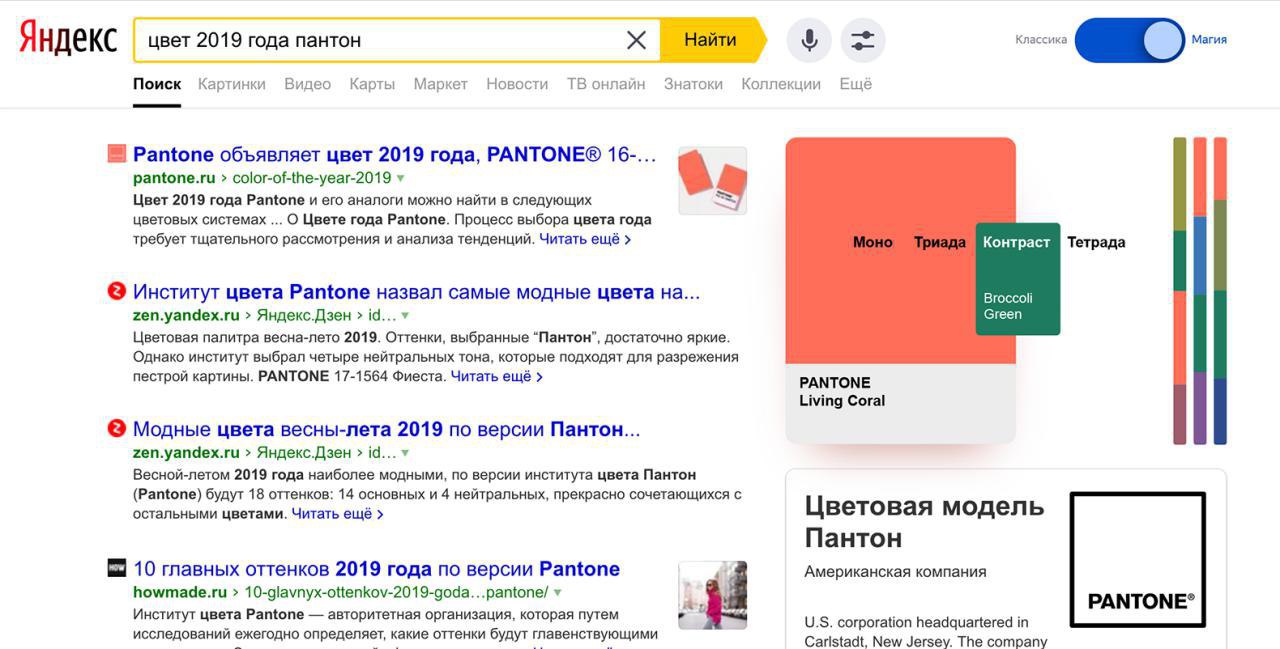Open the Маркет tab

(x=441, y=84)
